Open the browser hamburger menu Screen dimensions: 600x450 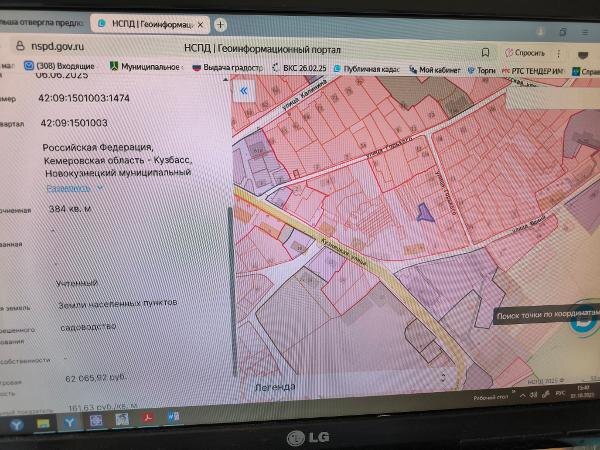tap(585, 33)
